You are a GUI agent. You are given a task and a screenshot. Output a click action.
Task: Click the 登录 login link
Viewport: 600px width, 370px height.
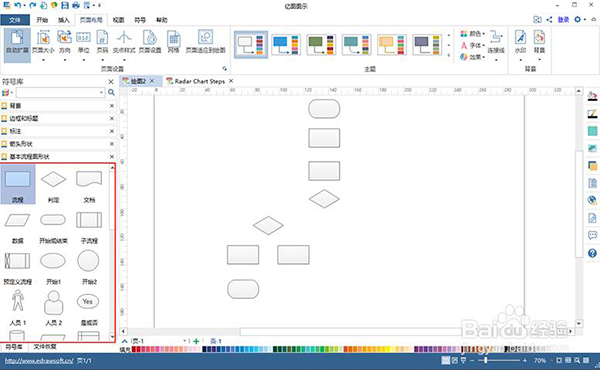pos(563,20)
